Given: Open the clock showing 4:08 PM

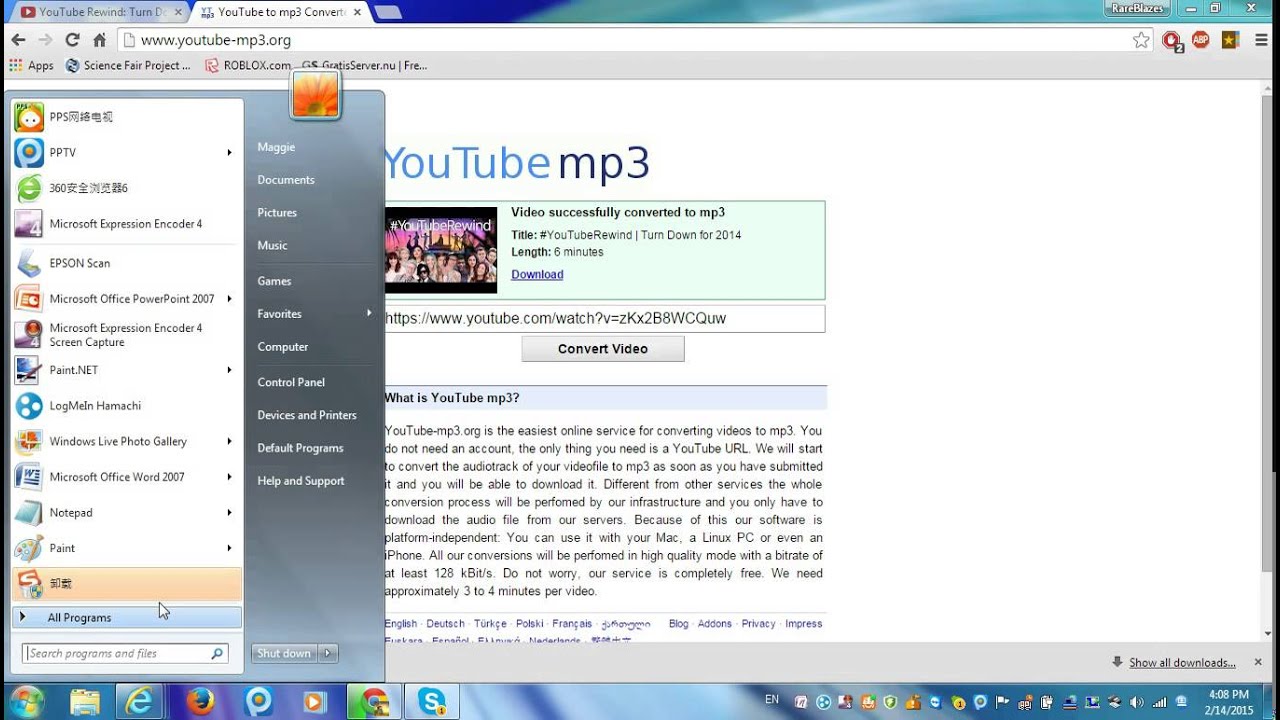Looking at the screenshot, I should 1227,702.
